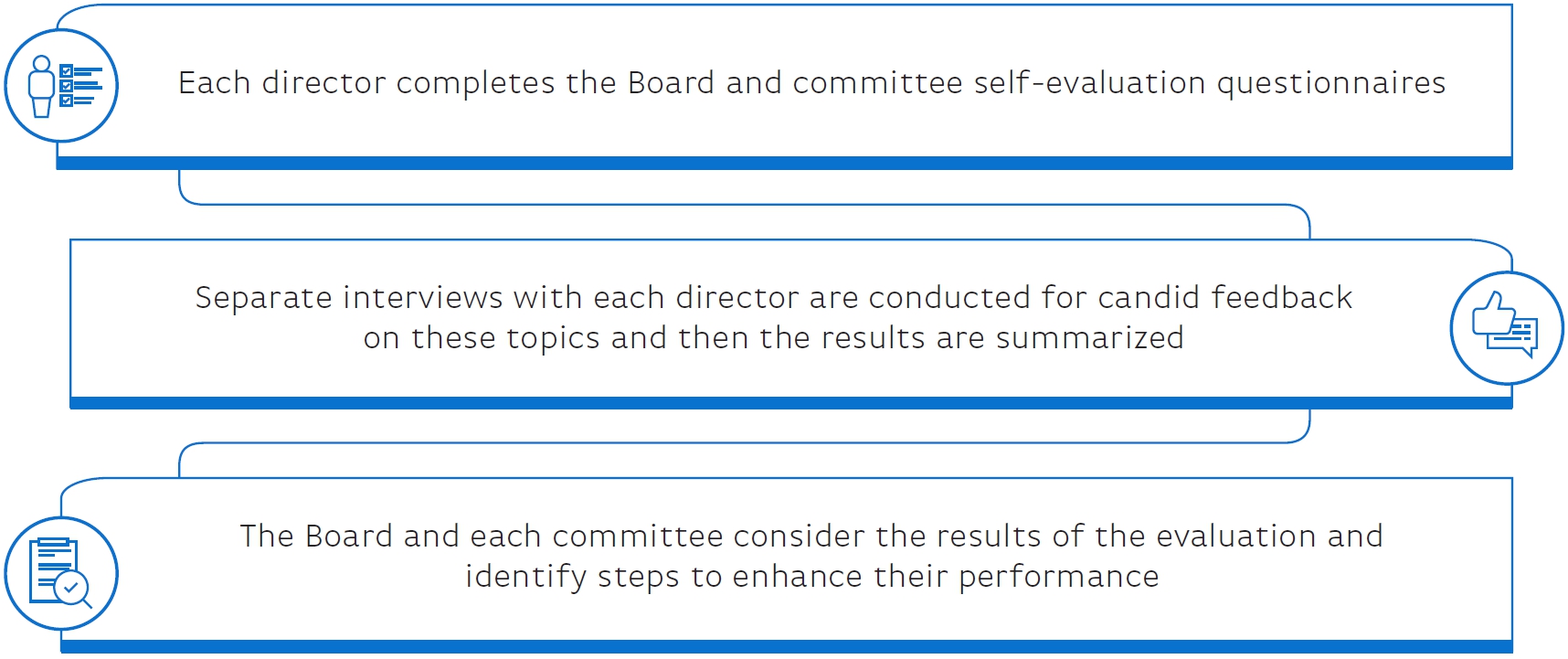The image size is (1568, 659).
Task: Click the "Separate interviews with each director" line
Action: pos(773,298)
